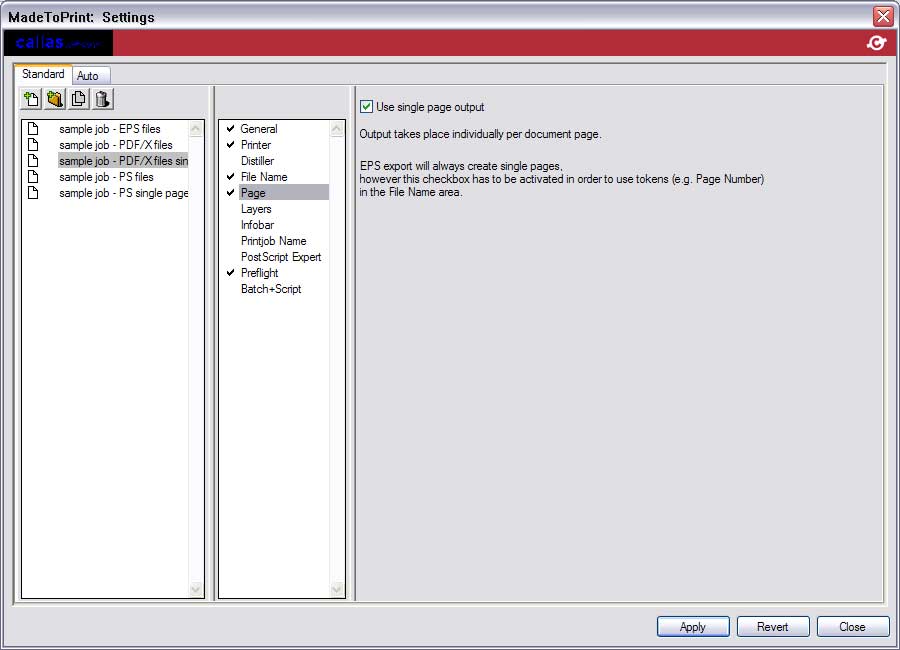Go to the File Name section
Viewport: 900px width, 650px height.
264,177
